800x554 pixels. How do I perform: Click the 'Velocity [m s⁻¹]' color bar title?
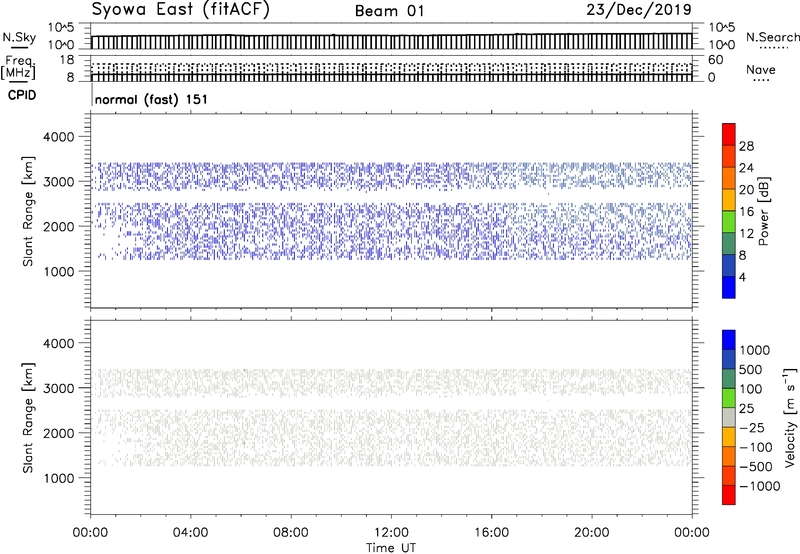pyautogui.click(x=790, y=417)
